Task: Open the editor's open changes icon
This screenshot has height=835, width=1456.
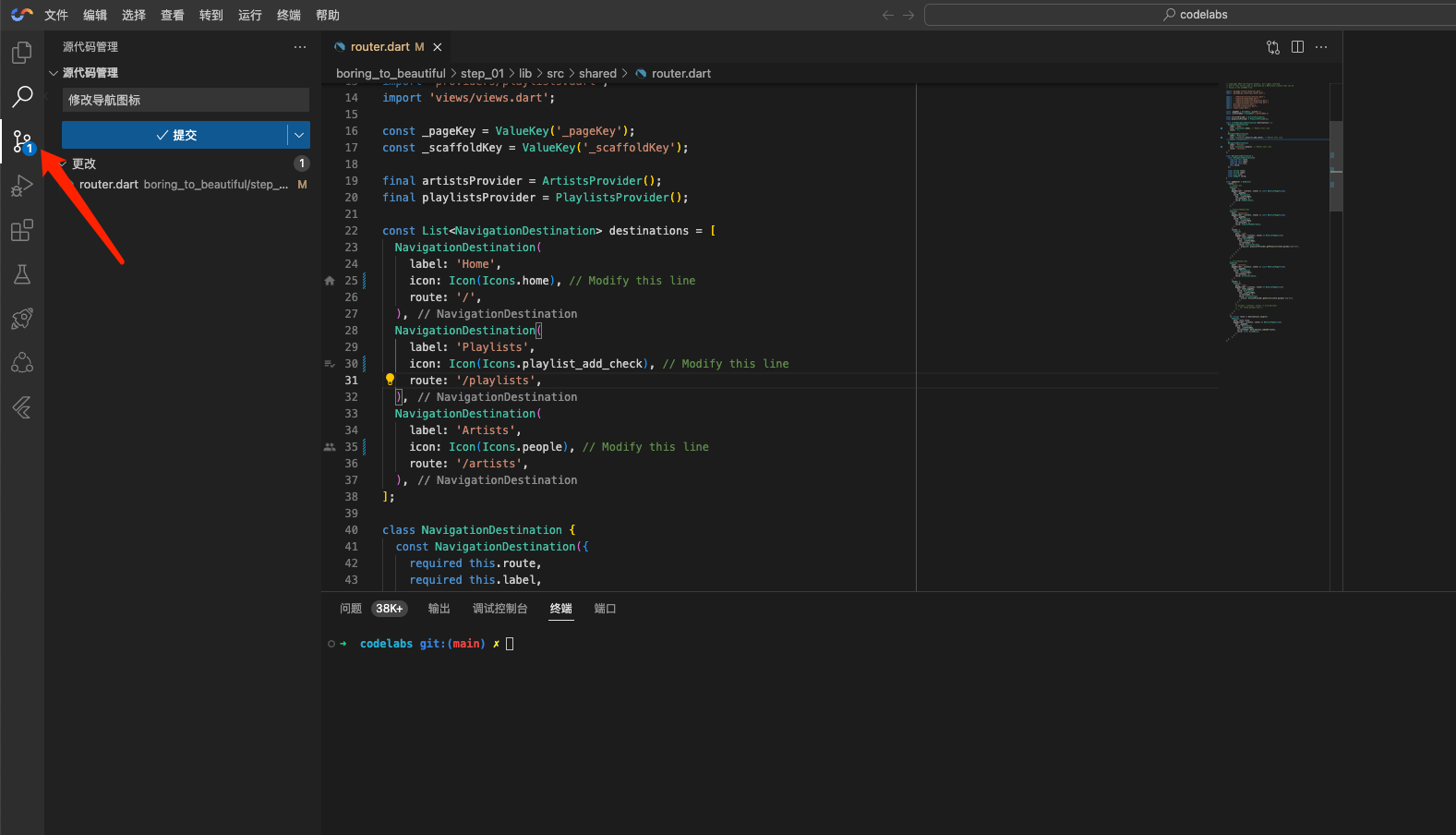Action: [1273, 47]
